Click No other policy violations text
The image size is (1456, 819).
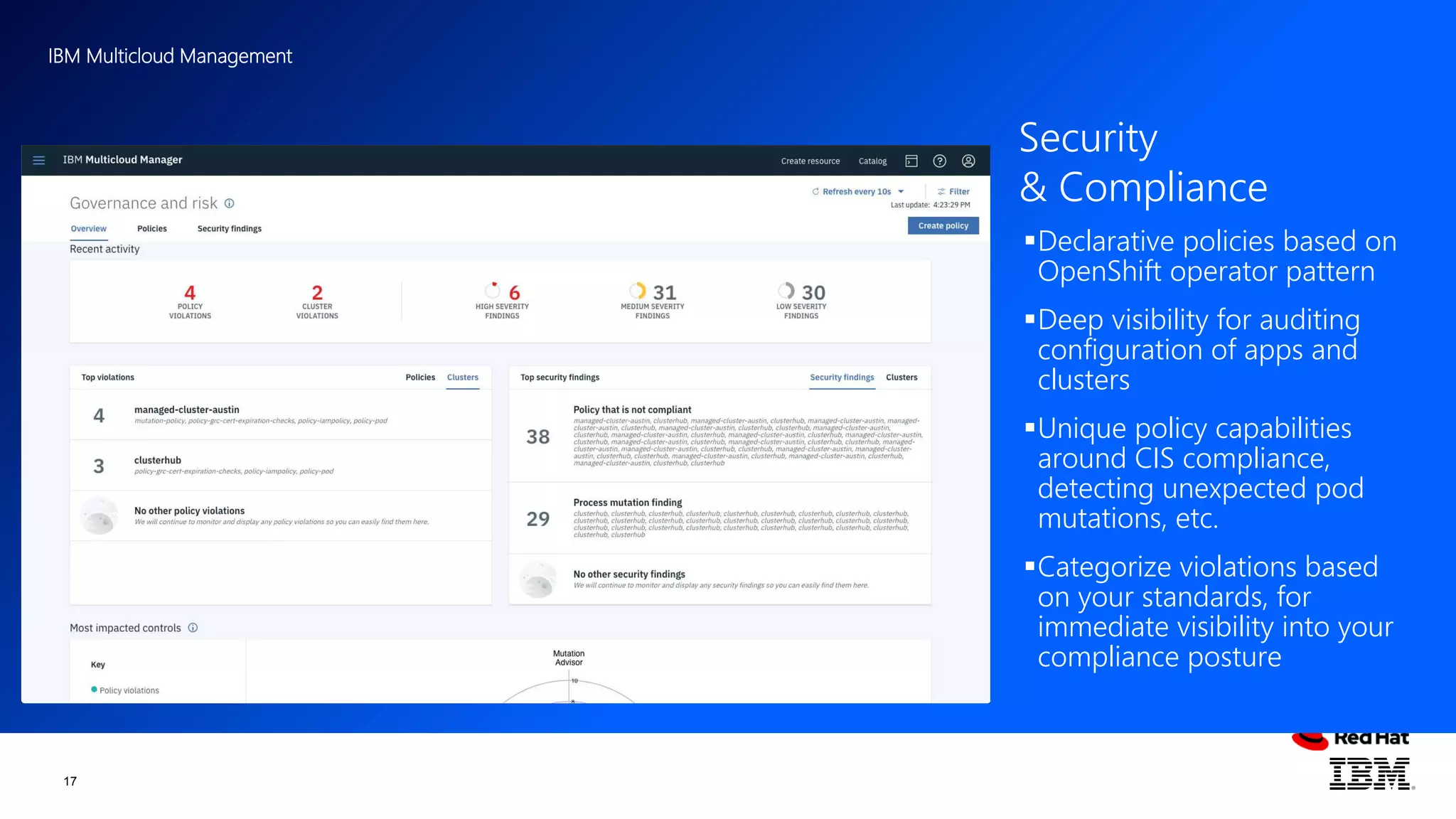tap(189, 510)
